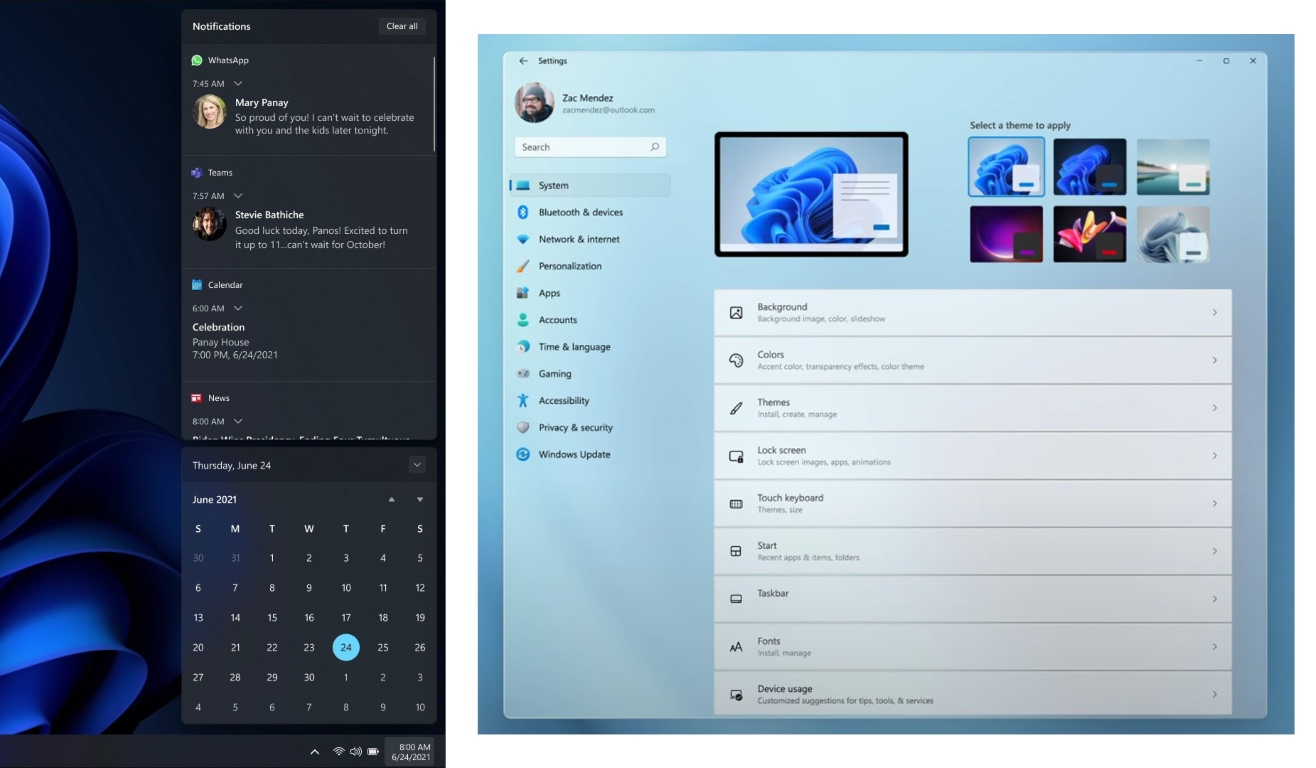Open Themes settings via its chevron arrow

point(1215,408)
